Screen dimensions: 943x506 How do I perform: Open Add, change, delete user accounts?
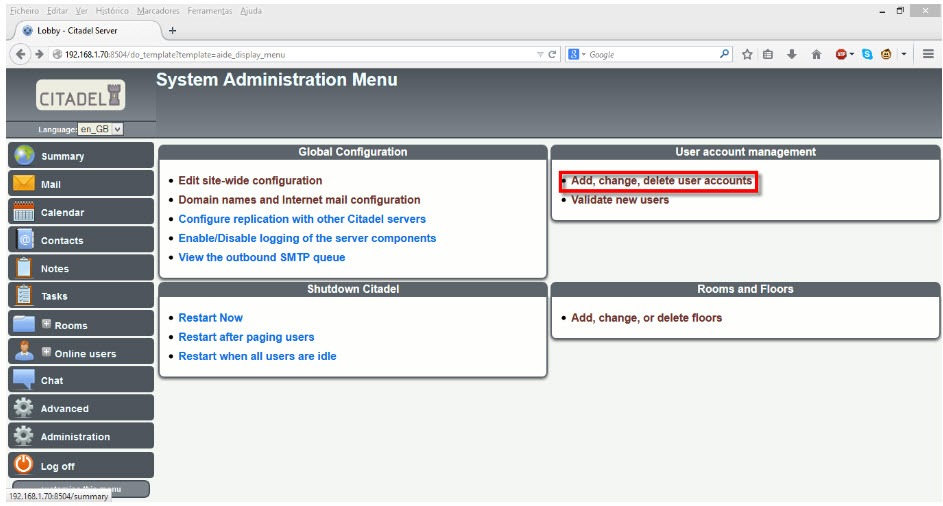[661, 181]
